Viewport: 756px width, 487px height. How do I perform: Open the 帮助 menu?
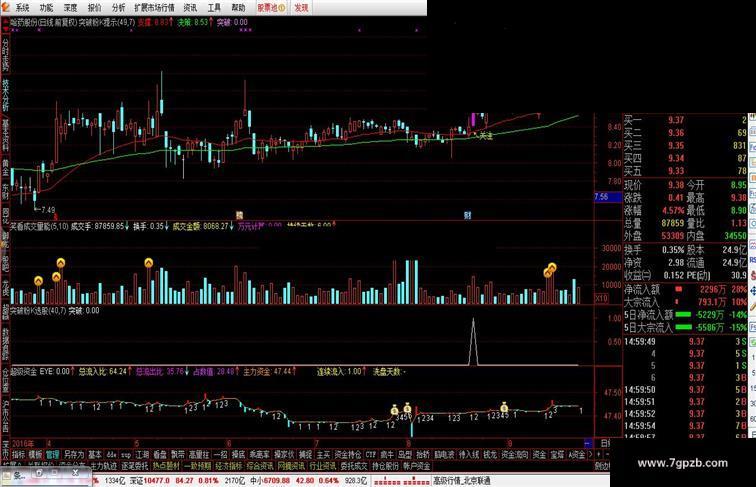[x=238, y=8]
